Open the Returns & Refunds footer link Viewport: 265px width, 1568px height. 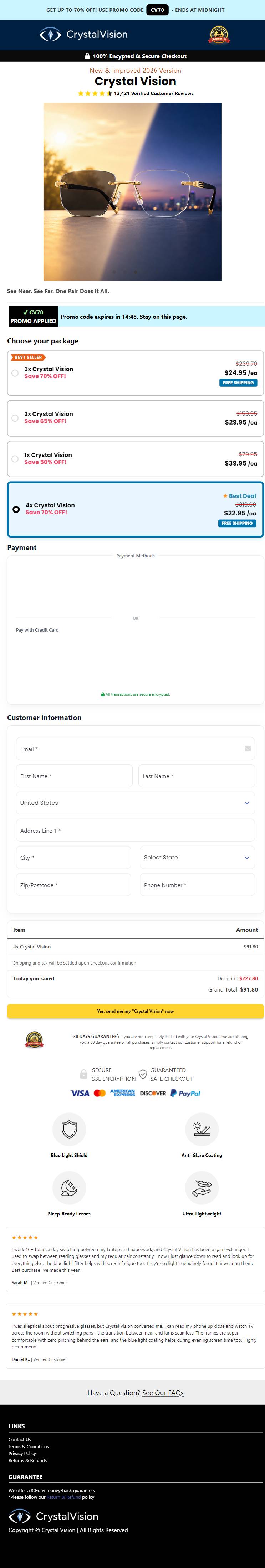(27, 1461)
